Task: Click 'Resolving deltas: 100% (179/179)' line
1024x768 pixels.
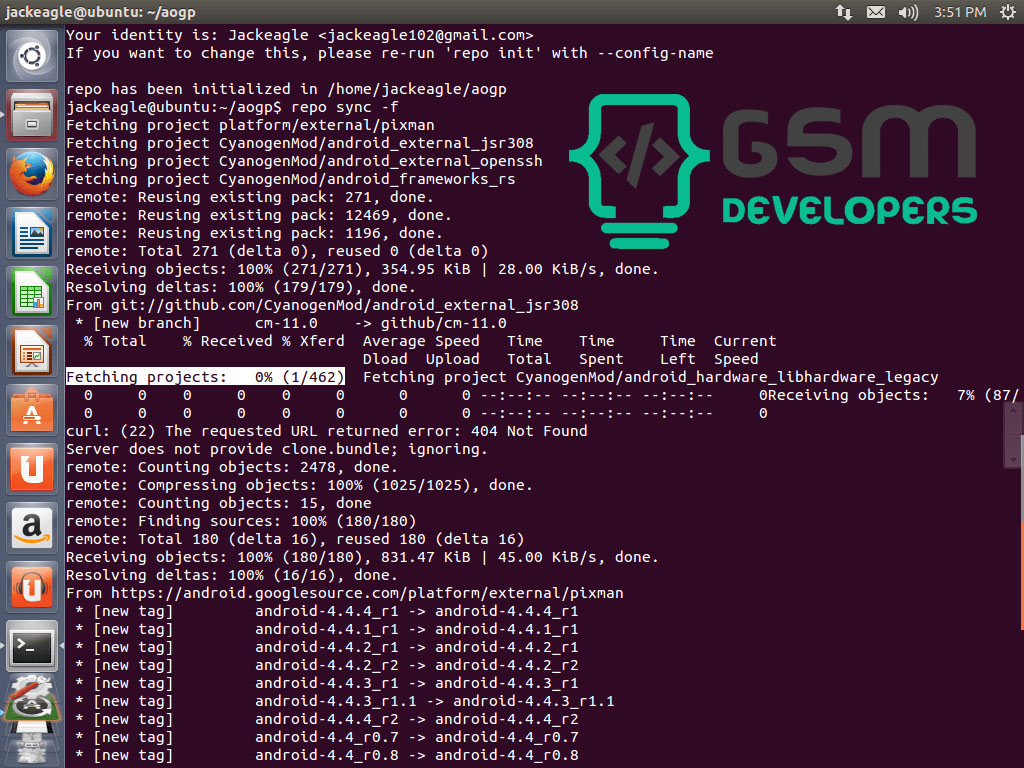Action: pyautogui.click(x=241, y=287)
